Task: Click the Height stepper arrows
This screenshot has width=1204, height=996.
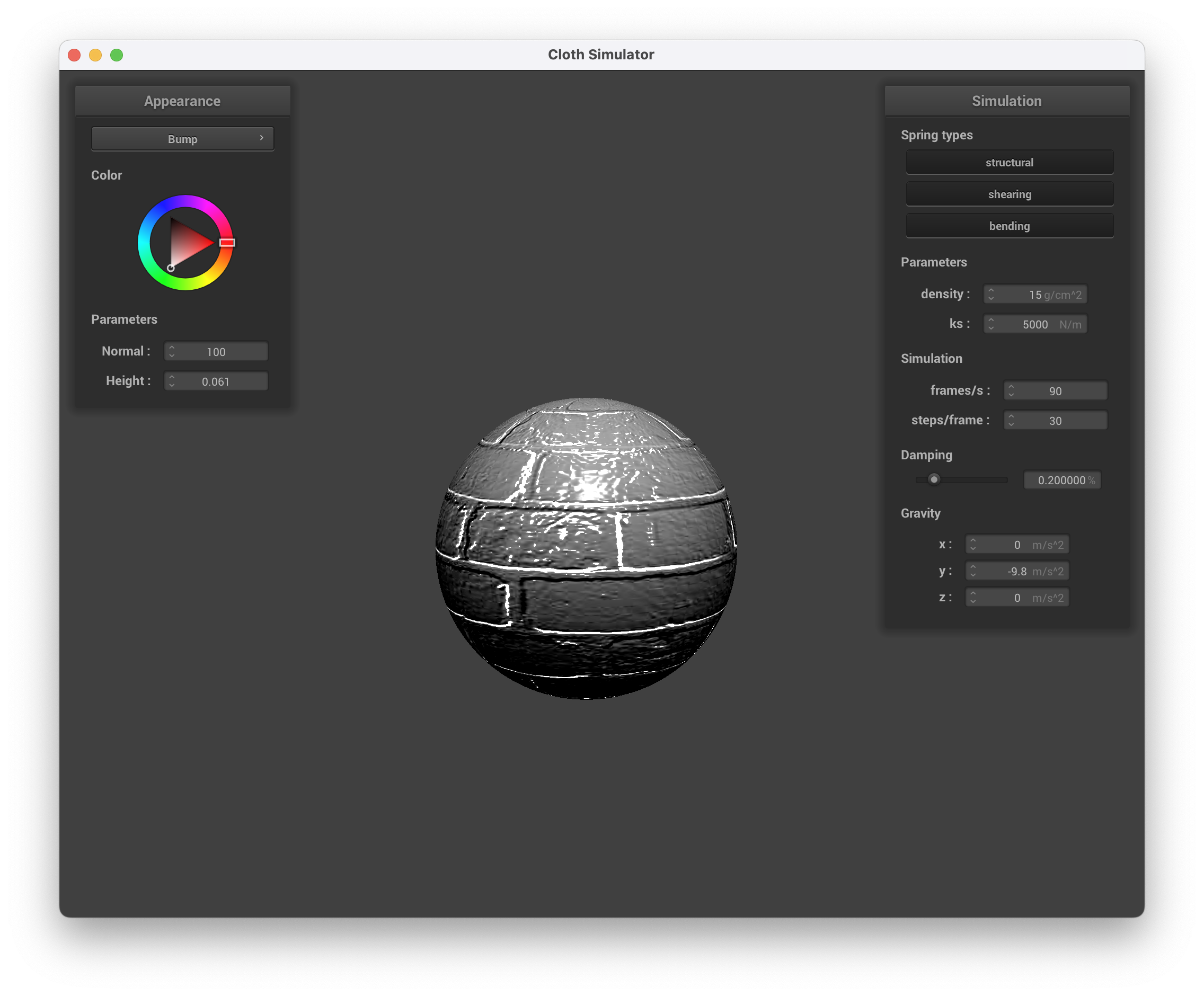Action: [x=171, y=381]
